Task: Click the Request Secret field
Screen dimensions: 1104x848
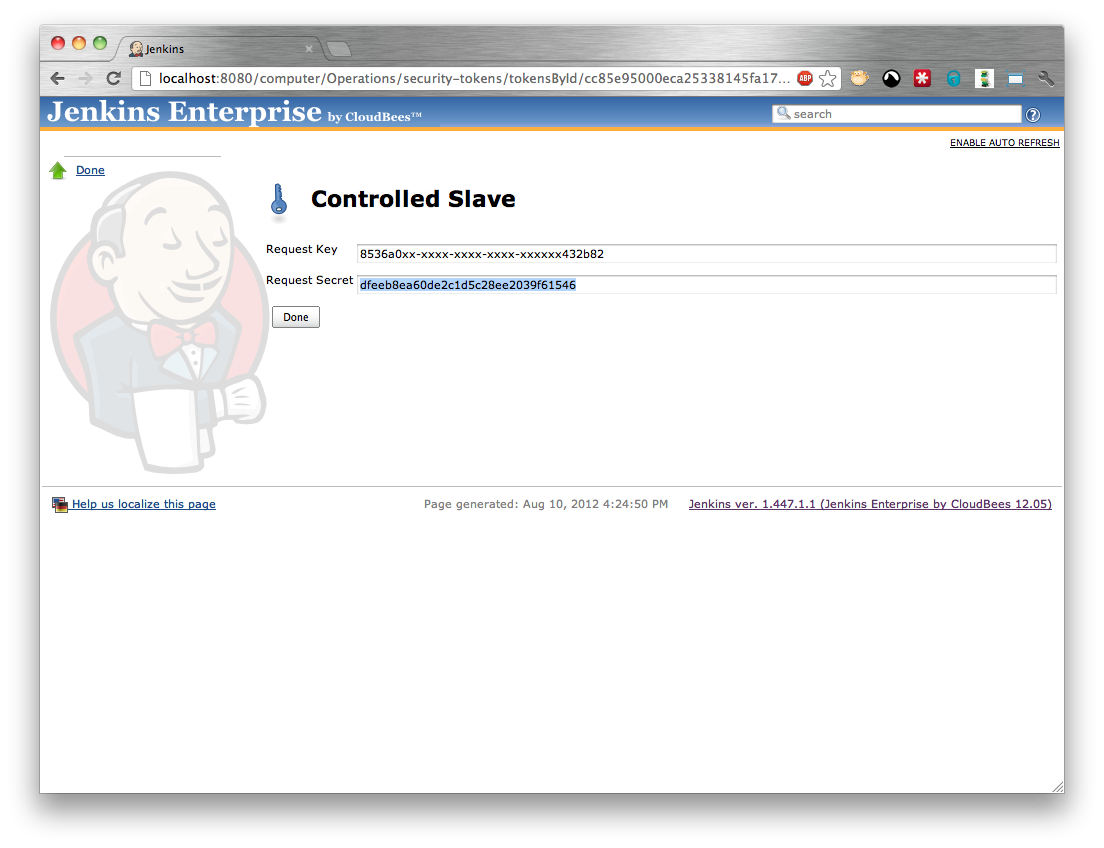Action: tap(706, 285)
